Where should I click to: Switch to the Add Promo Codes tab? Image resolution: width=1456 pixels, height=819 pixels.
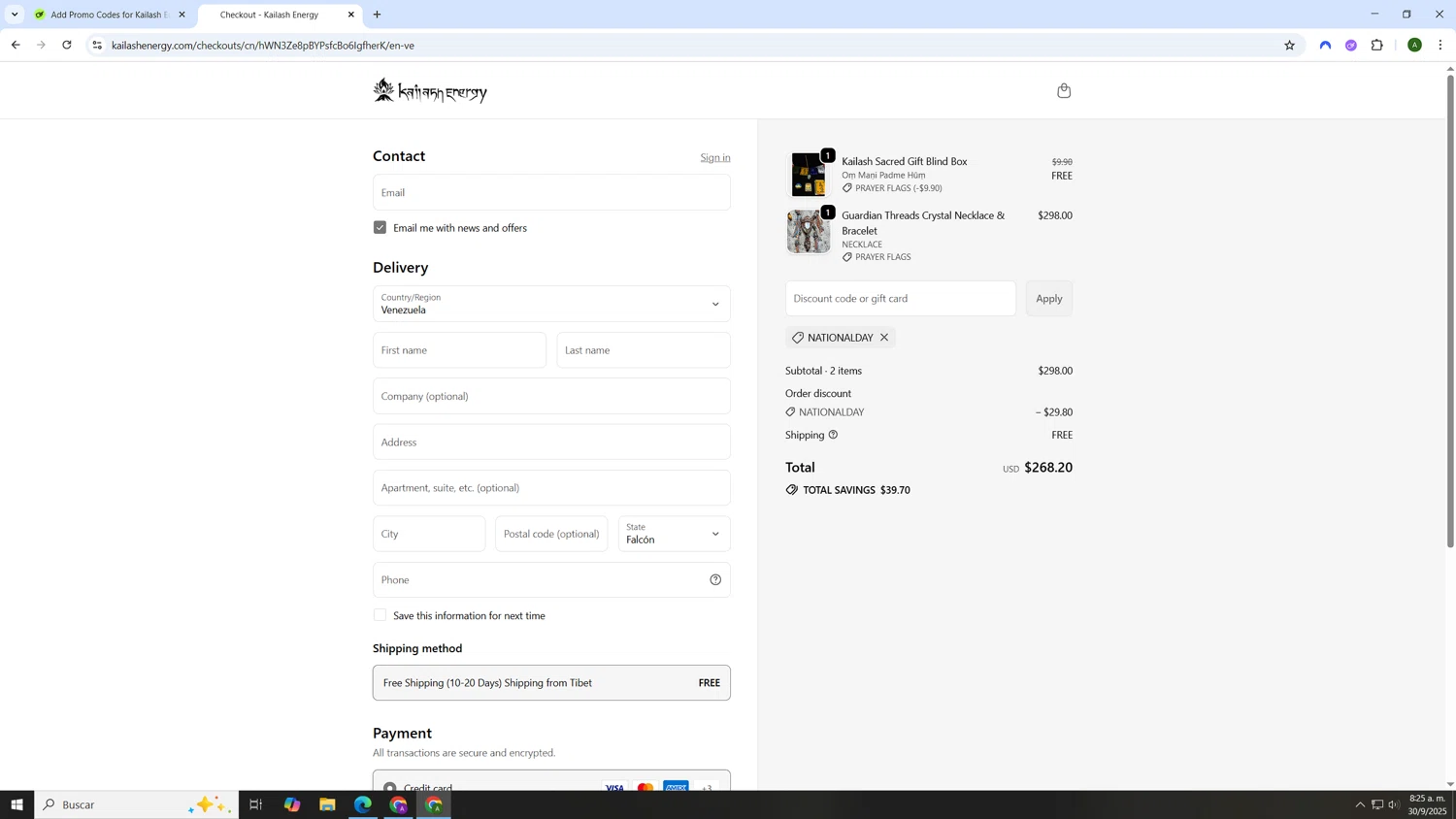110,15
